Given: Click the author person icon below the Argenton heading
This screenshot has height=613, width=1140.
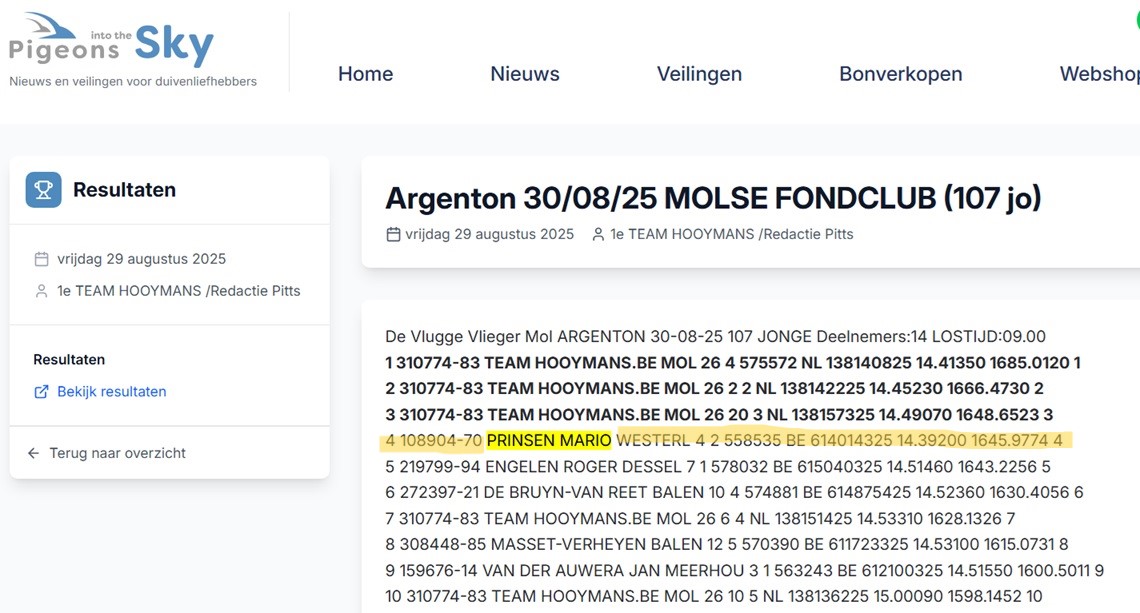Looking at the screenshot, I should click(598, 234).
